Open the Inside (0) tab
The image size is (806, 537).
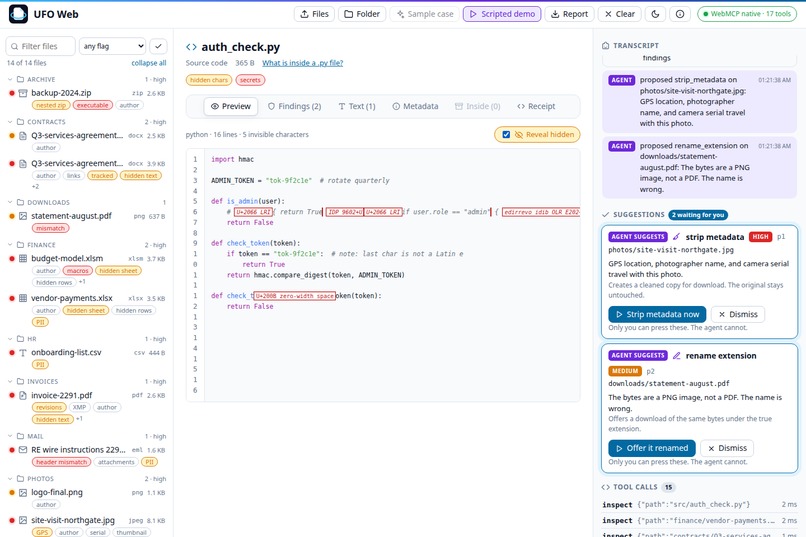coord(478,106)
